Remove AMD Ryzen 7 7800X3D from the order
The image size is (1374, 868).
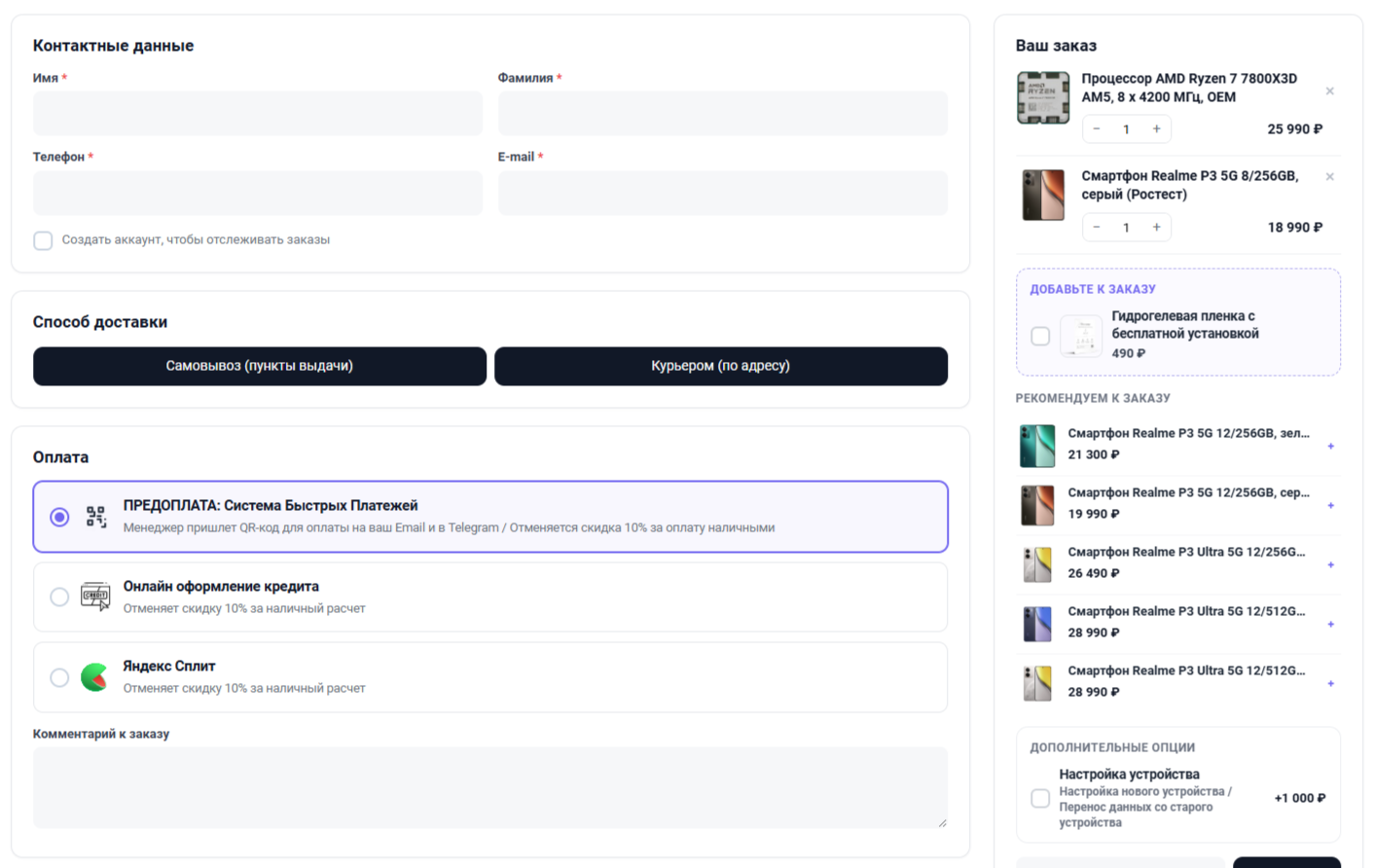(x=1329, y=91)
